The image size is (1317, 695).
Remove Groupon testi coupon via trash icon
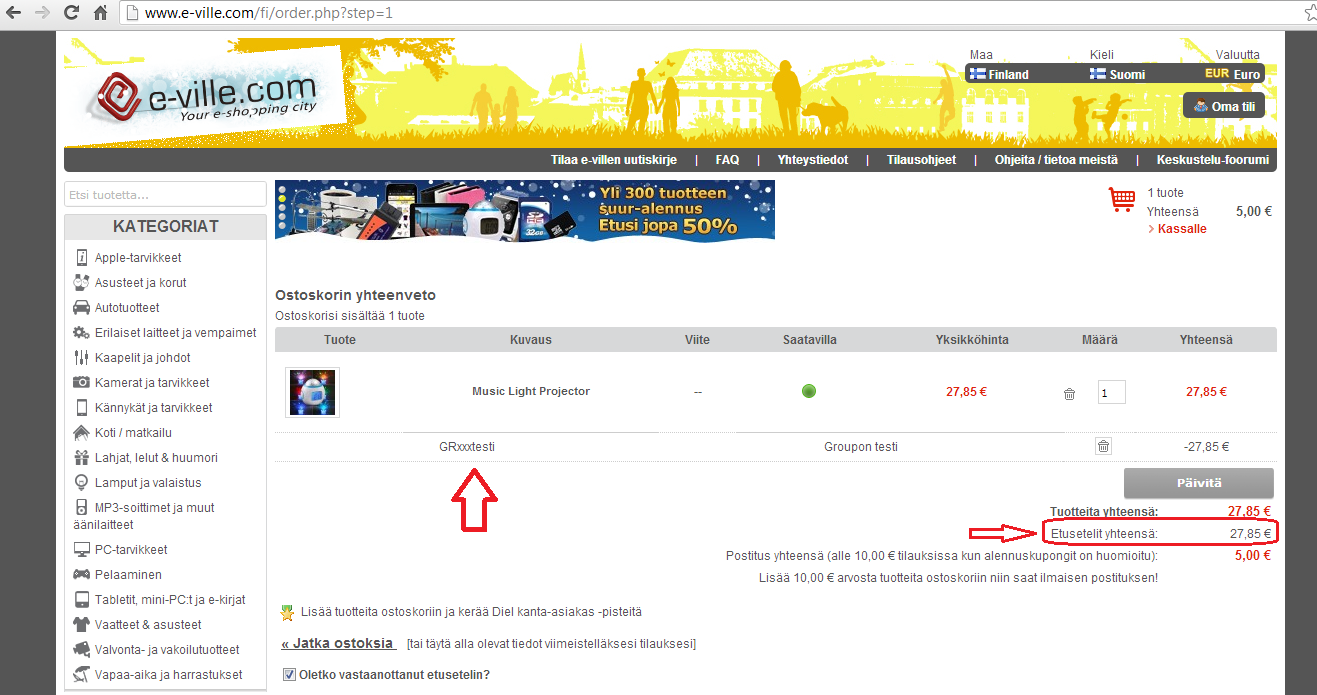coord(1103,447)
